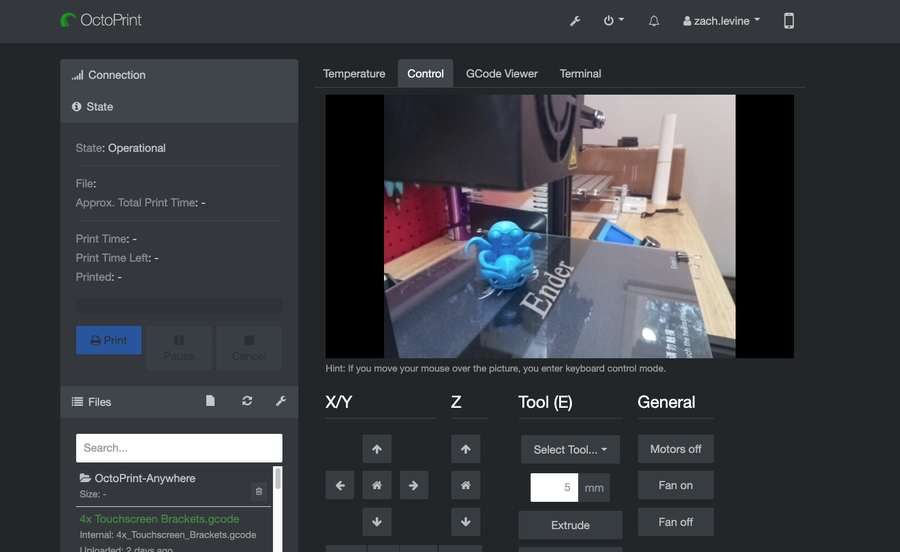Click the notifications bell icon
This screenshot has width=900, height=552.
pyautogui.click(x=654, y=21)
